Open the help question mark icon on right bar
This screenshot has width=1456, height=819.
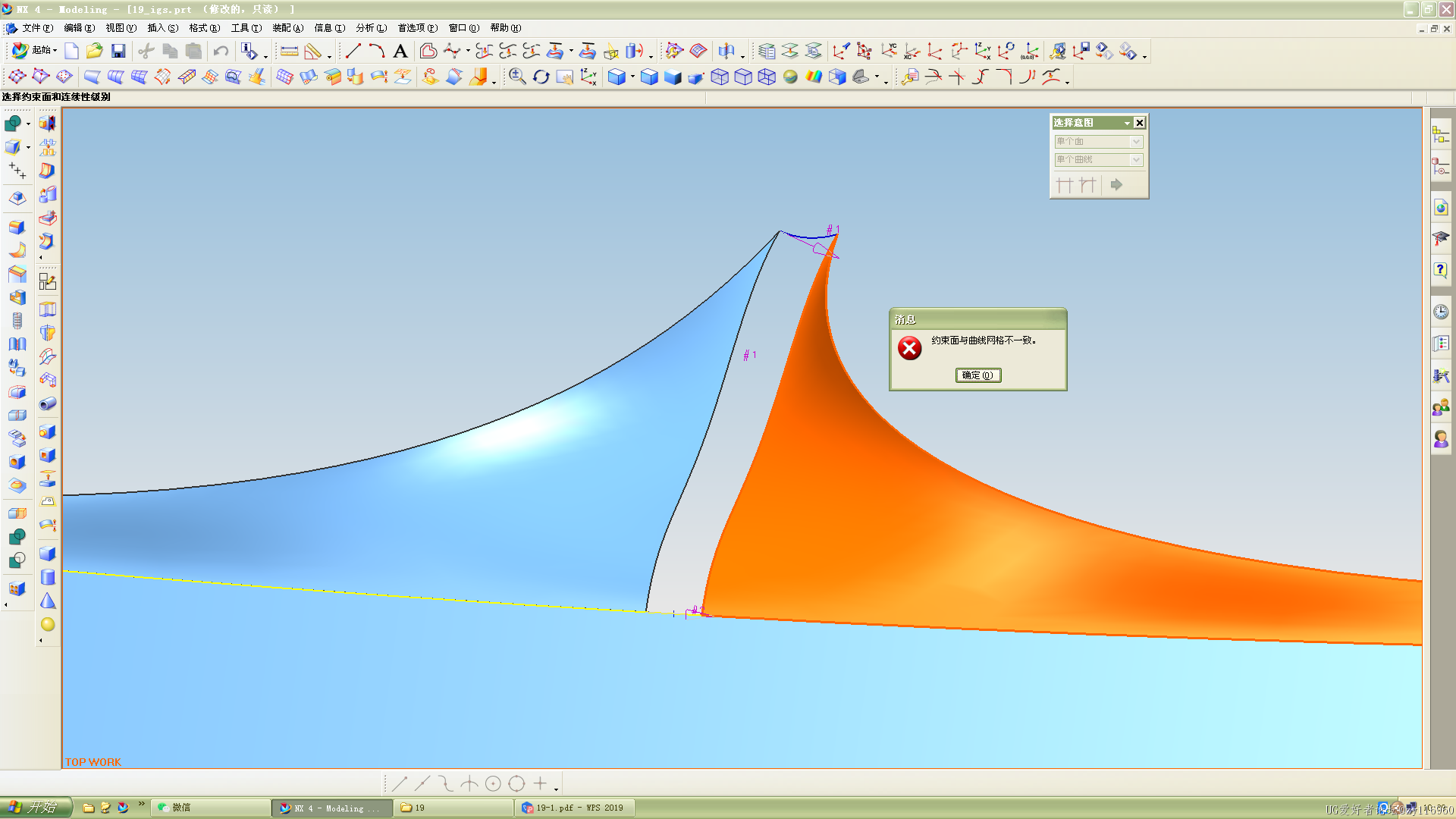pyautogui.click(x=1441, y=271)
